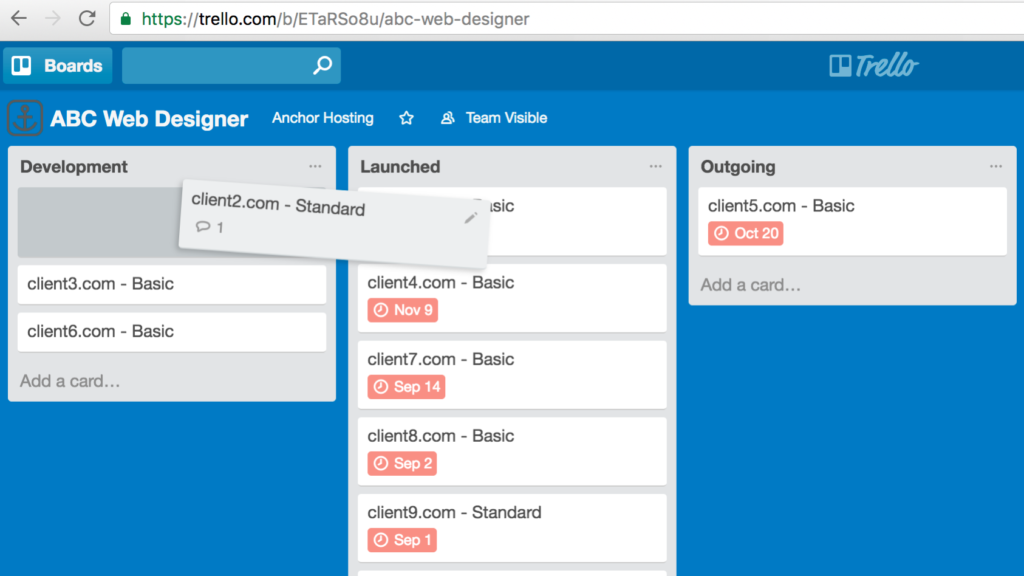
Task: Click the Oct 20 due date badge
Action: (745, 233)
